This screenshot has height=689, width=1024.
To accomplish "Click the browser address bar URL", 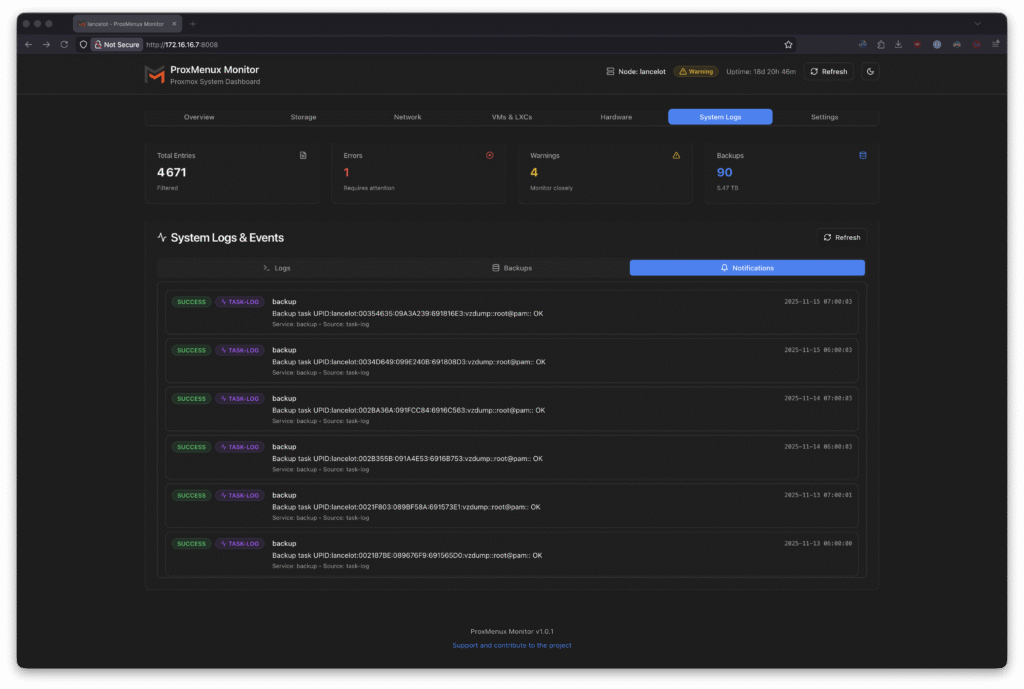I will pos(182,44).
